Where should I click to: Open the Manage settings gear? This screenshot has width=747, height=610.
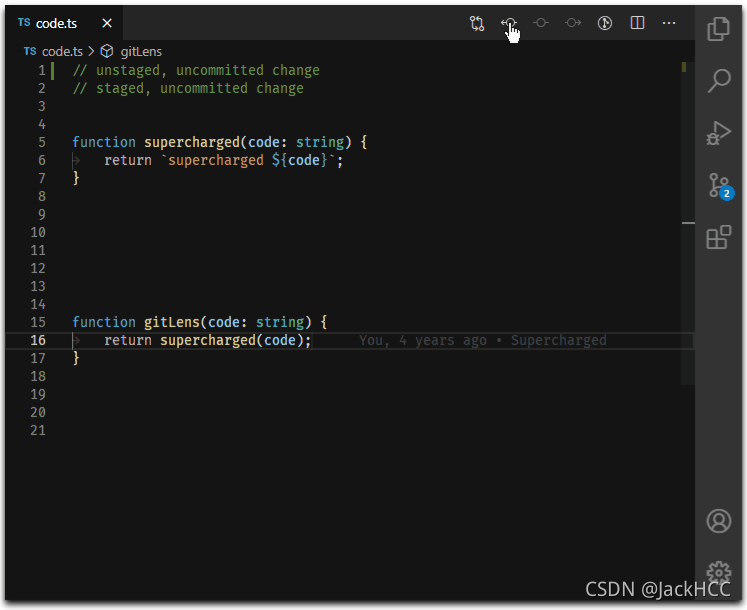click(x=718, y=572)
